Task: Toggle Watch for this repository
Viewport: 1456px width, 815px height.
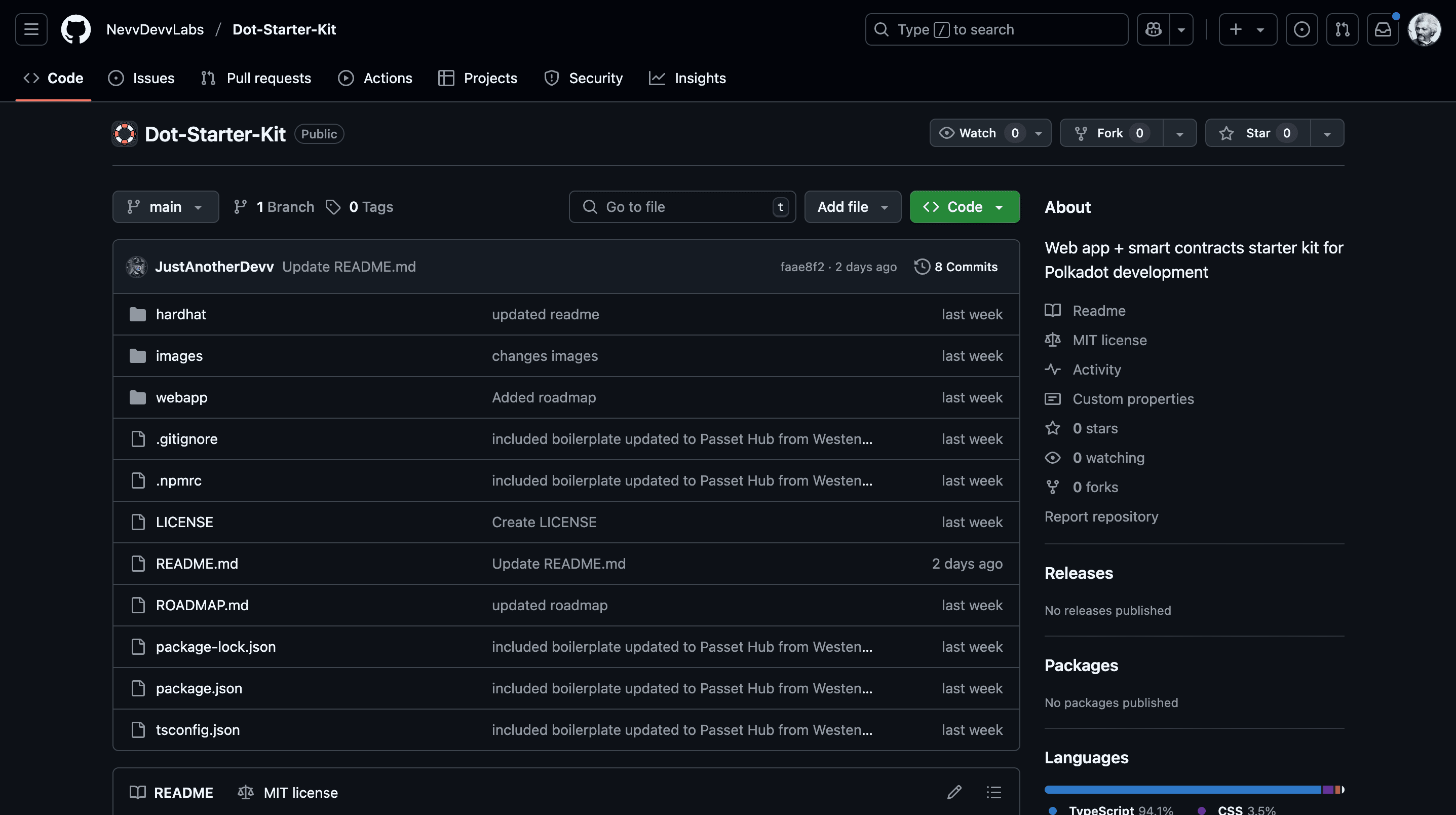Action: click(990, 133)
